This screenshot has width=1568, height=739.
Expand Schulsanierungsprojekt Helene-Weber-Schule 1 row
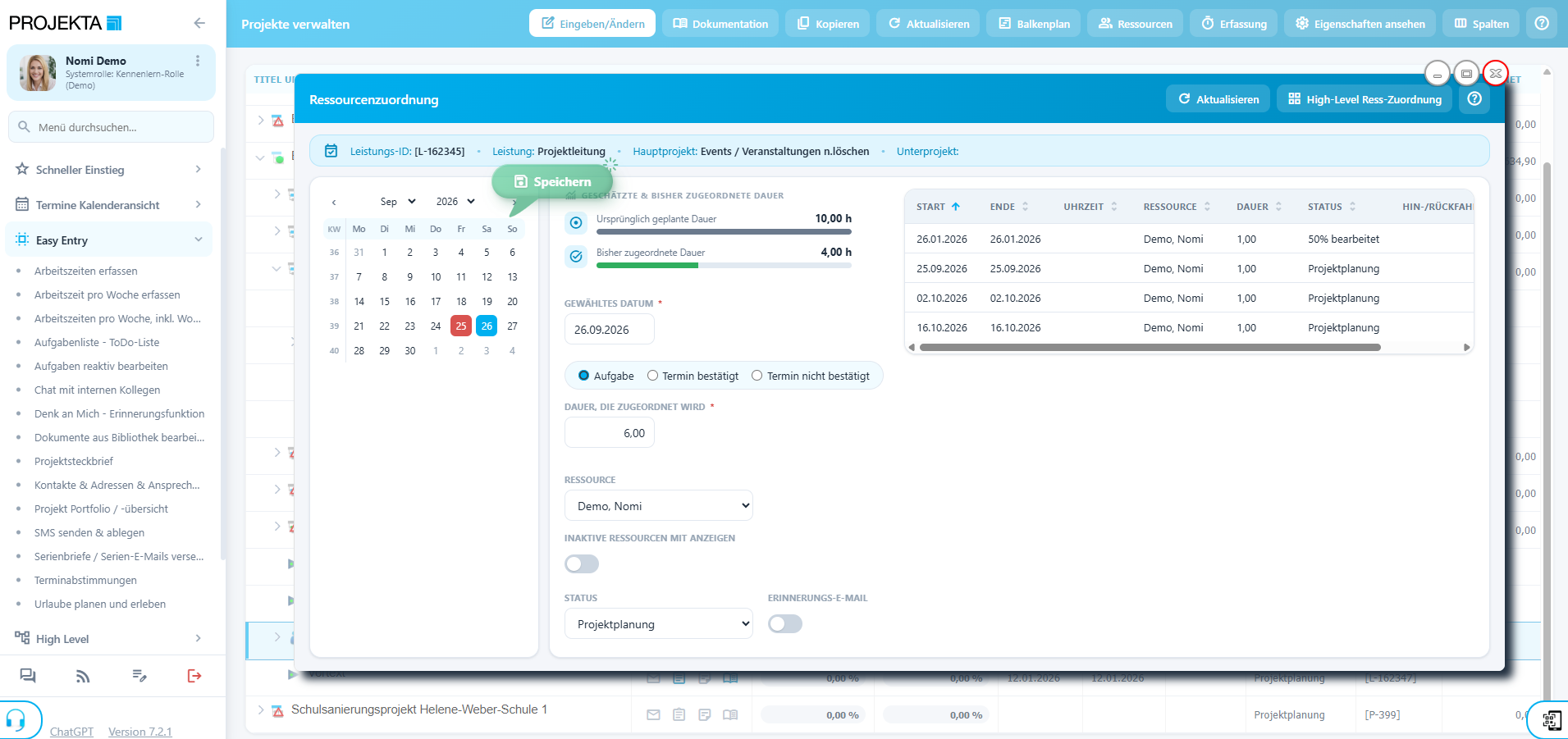[261, 710]
